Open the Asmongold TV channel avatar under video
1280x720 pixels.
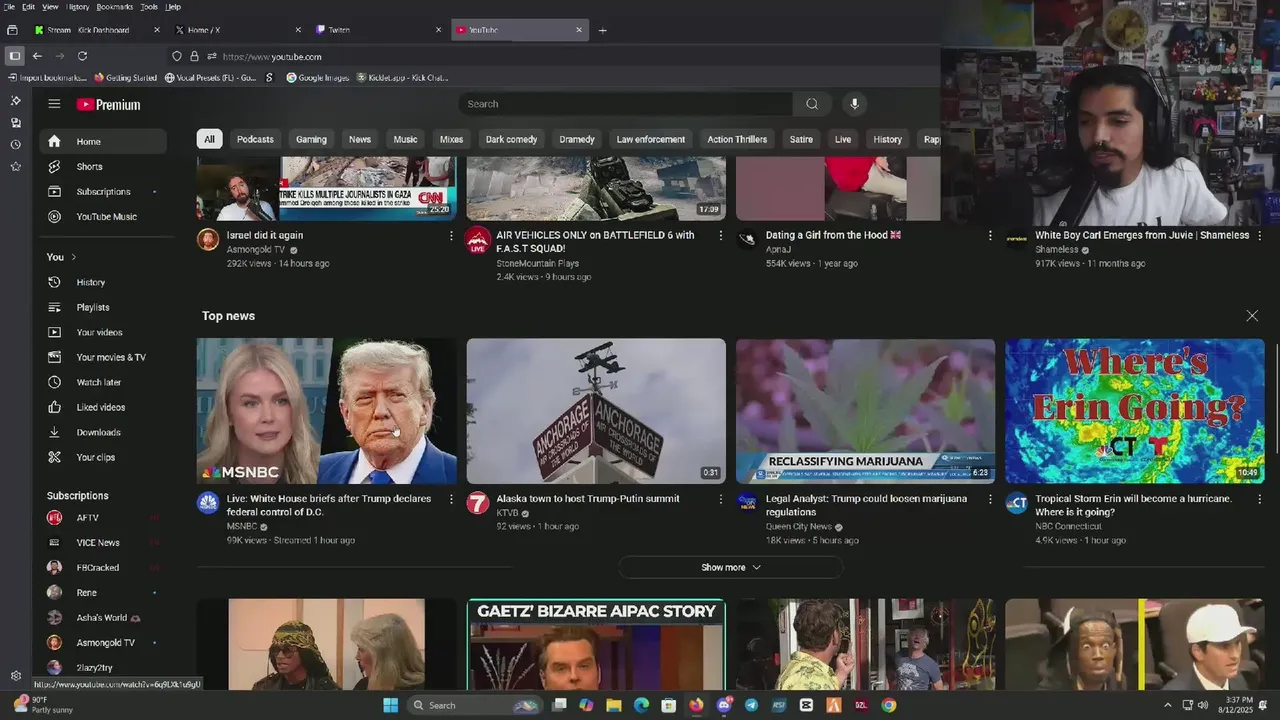click(208, 239)
